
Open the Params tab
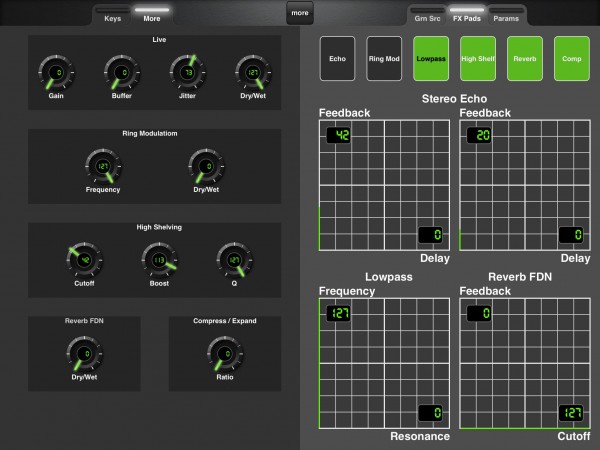(506, 15)
